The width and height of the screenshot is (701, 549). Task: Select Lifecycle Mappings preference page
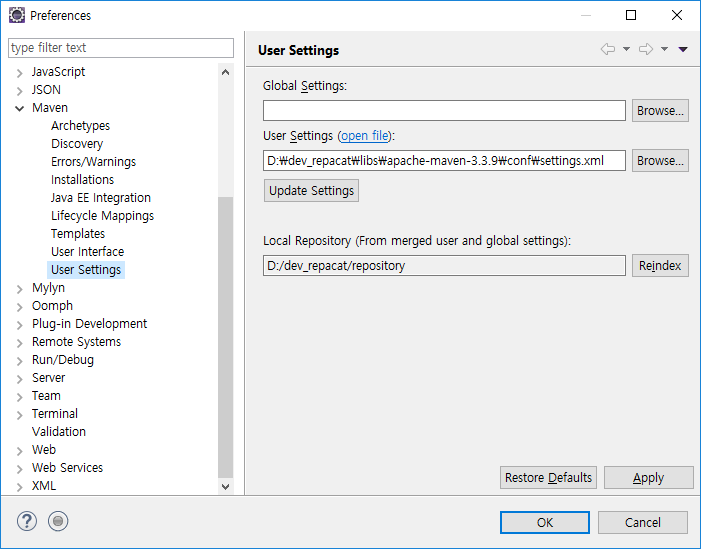tap(102, 216)
